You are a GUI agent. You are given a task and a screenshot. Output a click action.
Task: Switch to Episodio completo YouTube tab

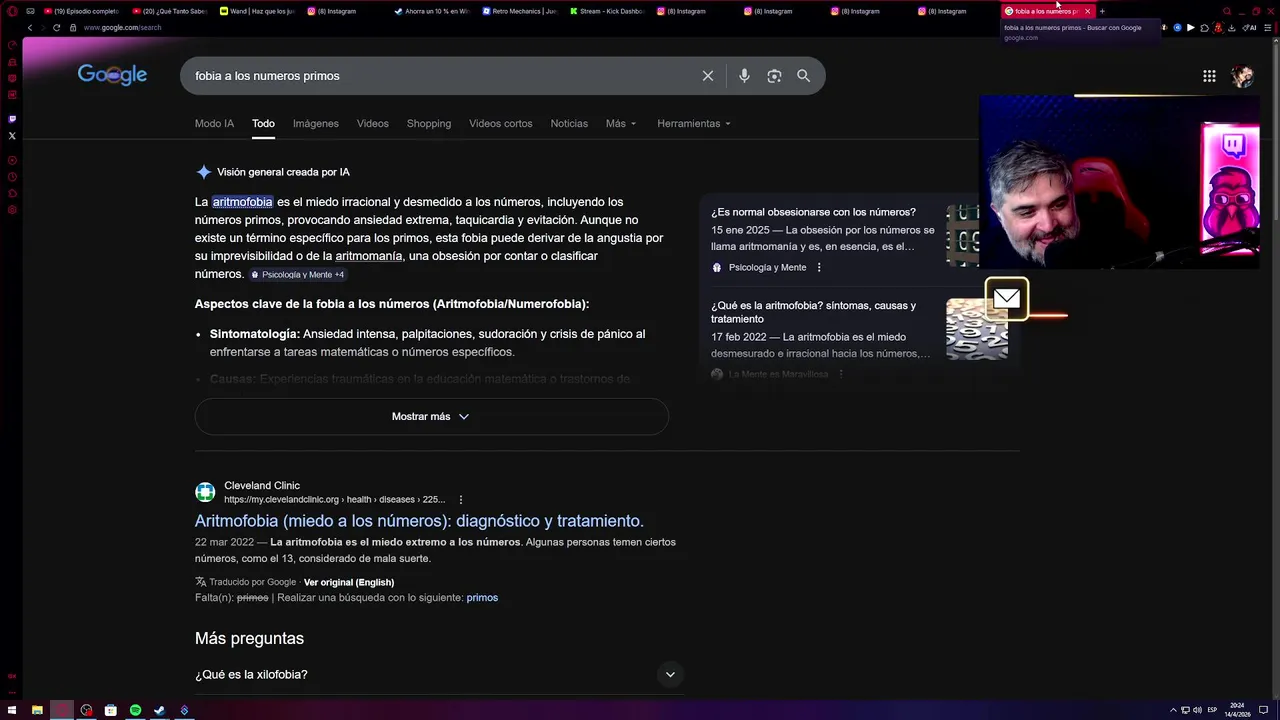(83, 11)
